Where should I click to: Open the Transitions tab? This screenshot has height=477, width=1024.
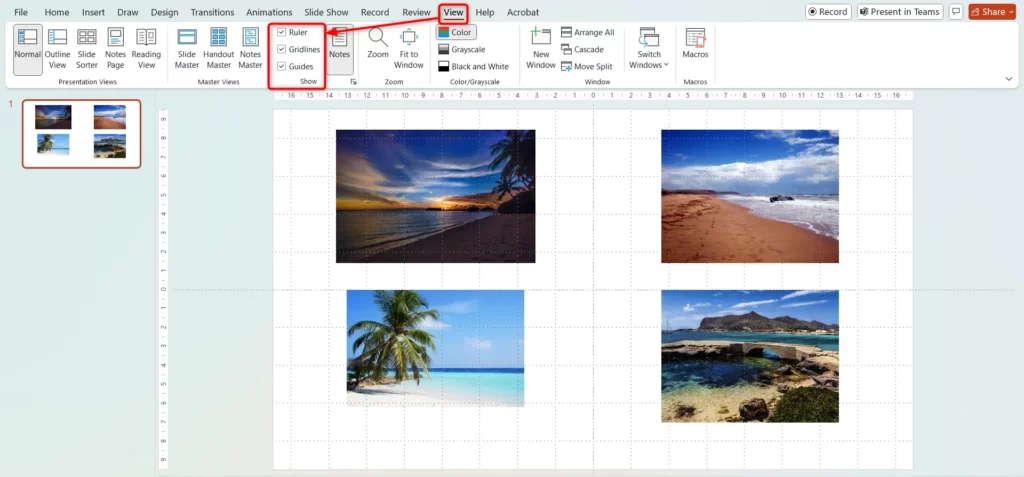212,12
